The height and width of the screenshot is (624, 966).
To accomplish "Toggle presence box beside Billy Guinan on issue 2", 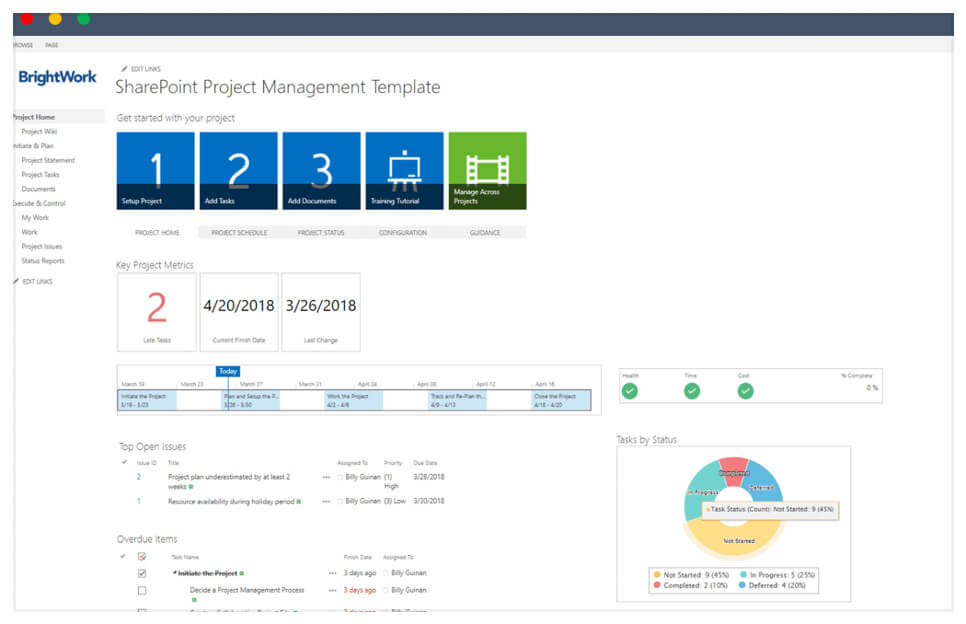I will [x=340, y=477].
